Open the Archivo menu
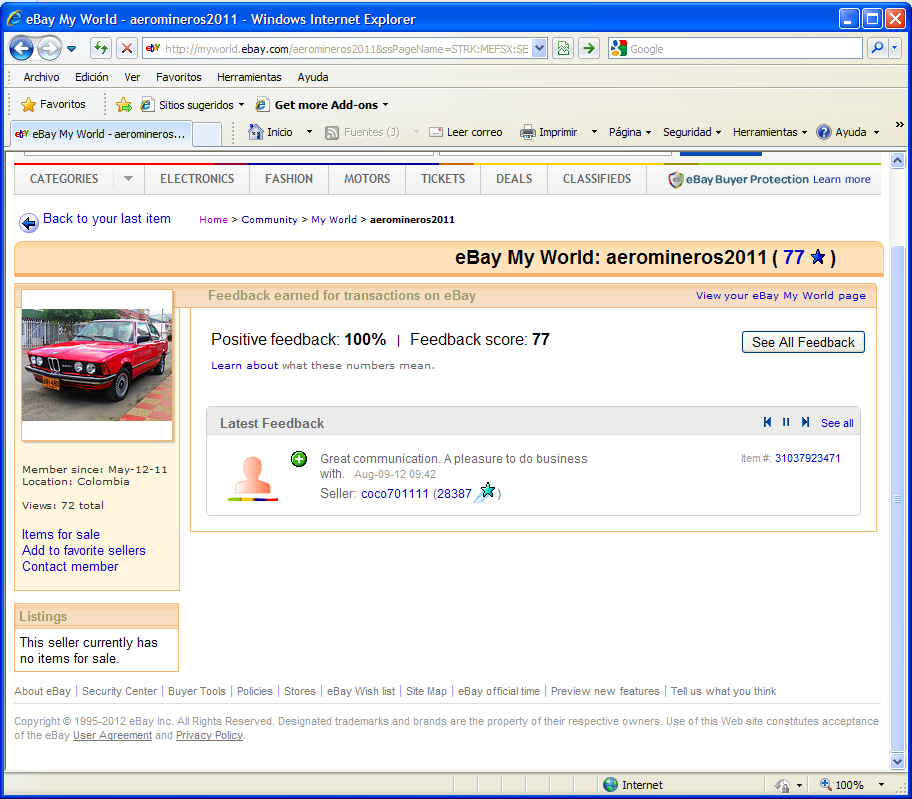The image size is (912, 799). point(41,77)
